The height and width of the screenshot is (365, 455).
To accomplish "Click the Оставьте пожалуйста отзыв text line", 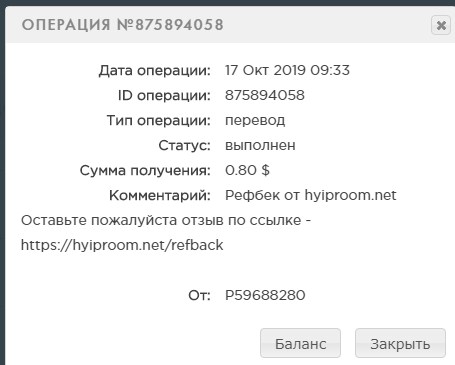I will tap(166, 220).
